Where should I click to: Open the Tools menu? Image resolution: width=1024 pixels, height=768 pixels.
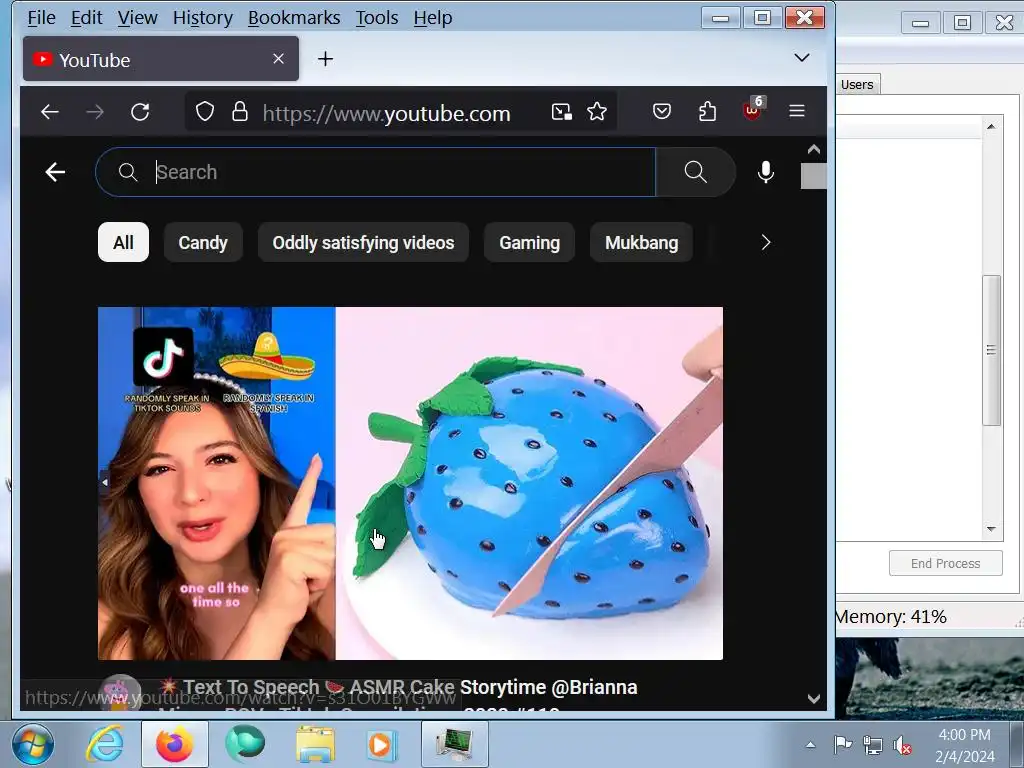(x=377, y=18)
